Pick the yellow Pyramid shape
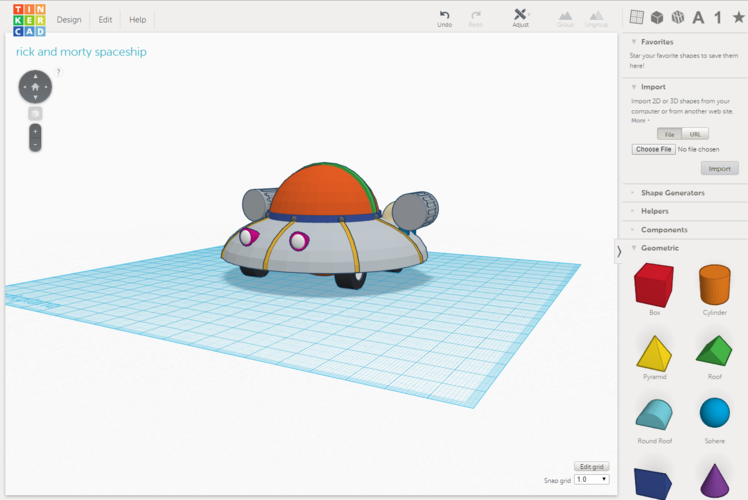The height and width of the screenshot is (500, 748). (x=654, y=354)
